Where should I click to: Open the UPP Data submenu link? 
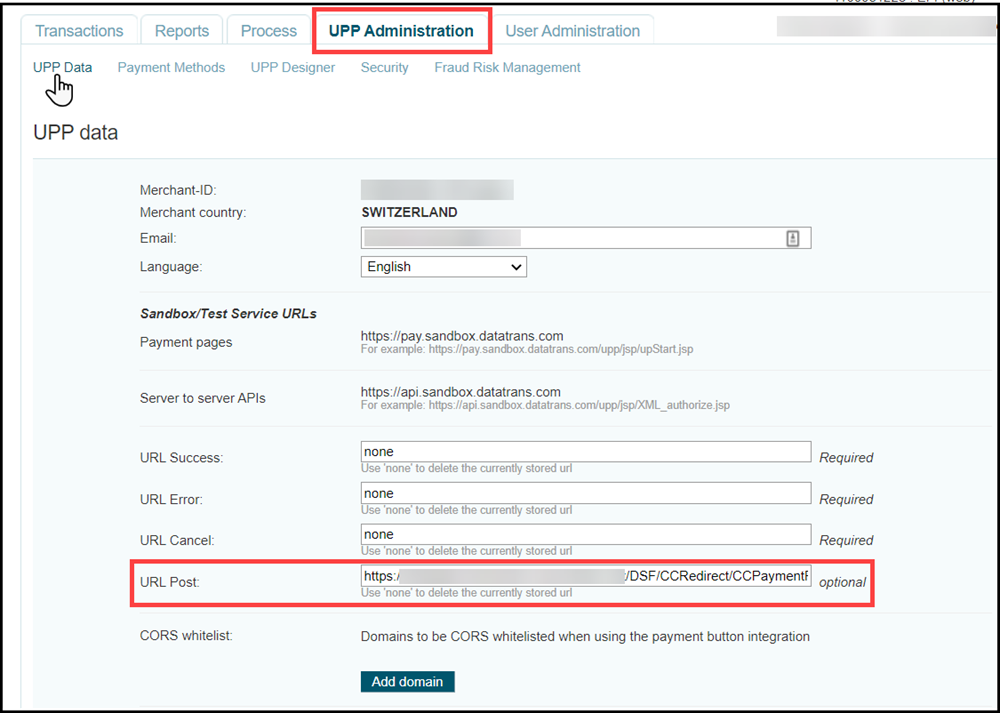[x=62, y=68]
